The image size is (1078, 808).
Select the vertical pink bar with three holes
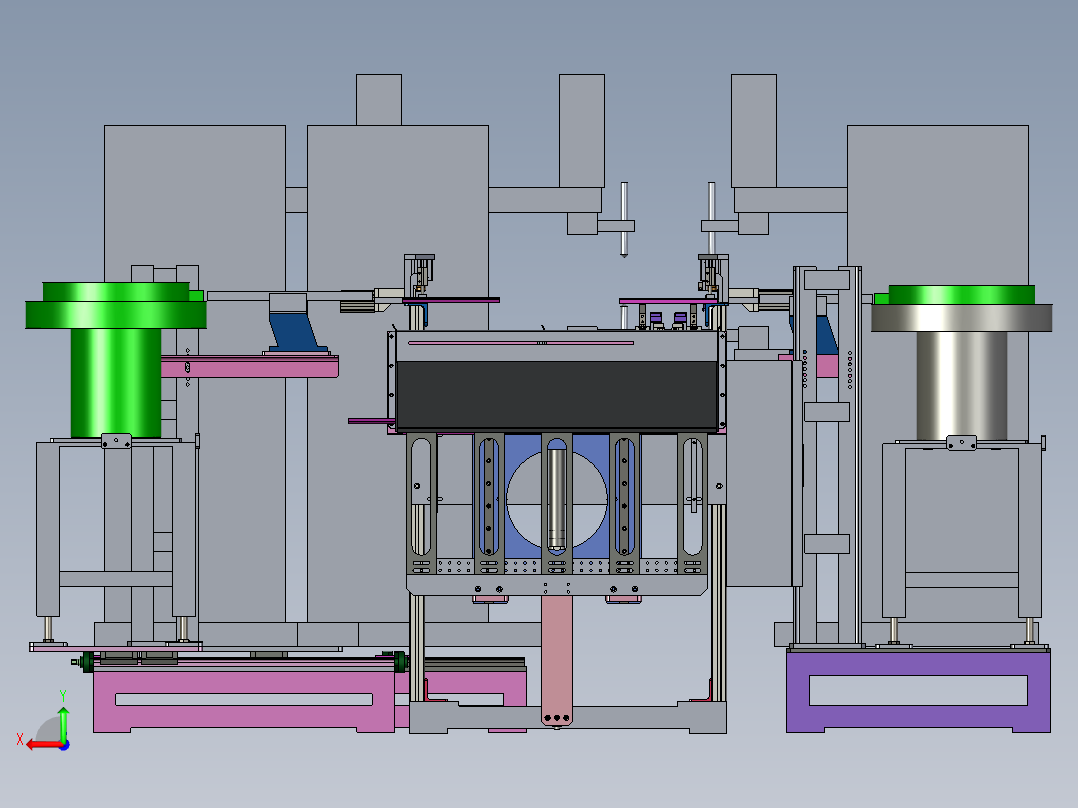(557, 660)
